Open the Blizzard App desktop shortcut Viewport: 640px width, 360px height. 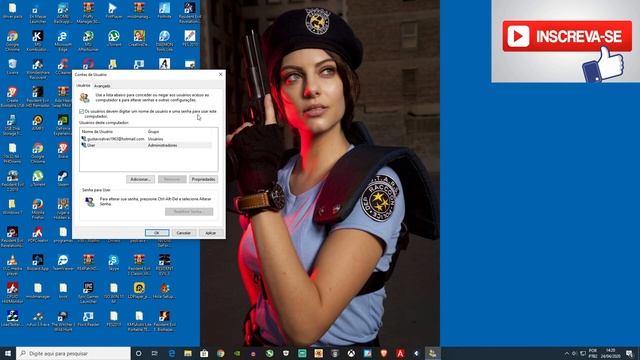(38, 262)
